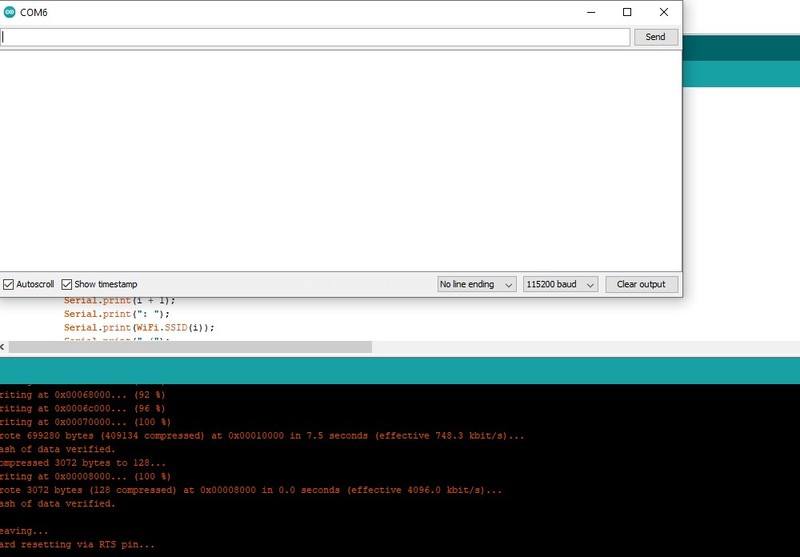Screen dimensions: 800x557
Task: Maximize the COM6 serial monitor window
Action: [x=627, y=12]
